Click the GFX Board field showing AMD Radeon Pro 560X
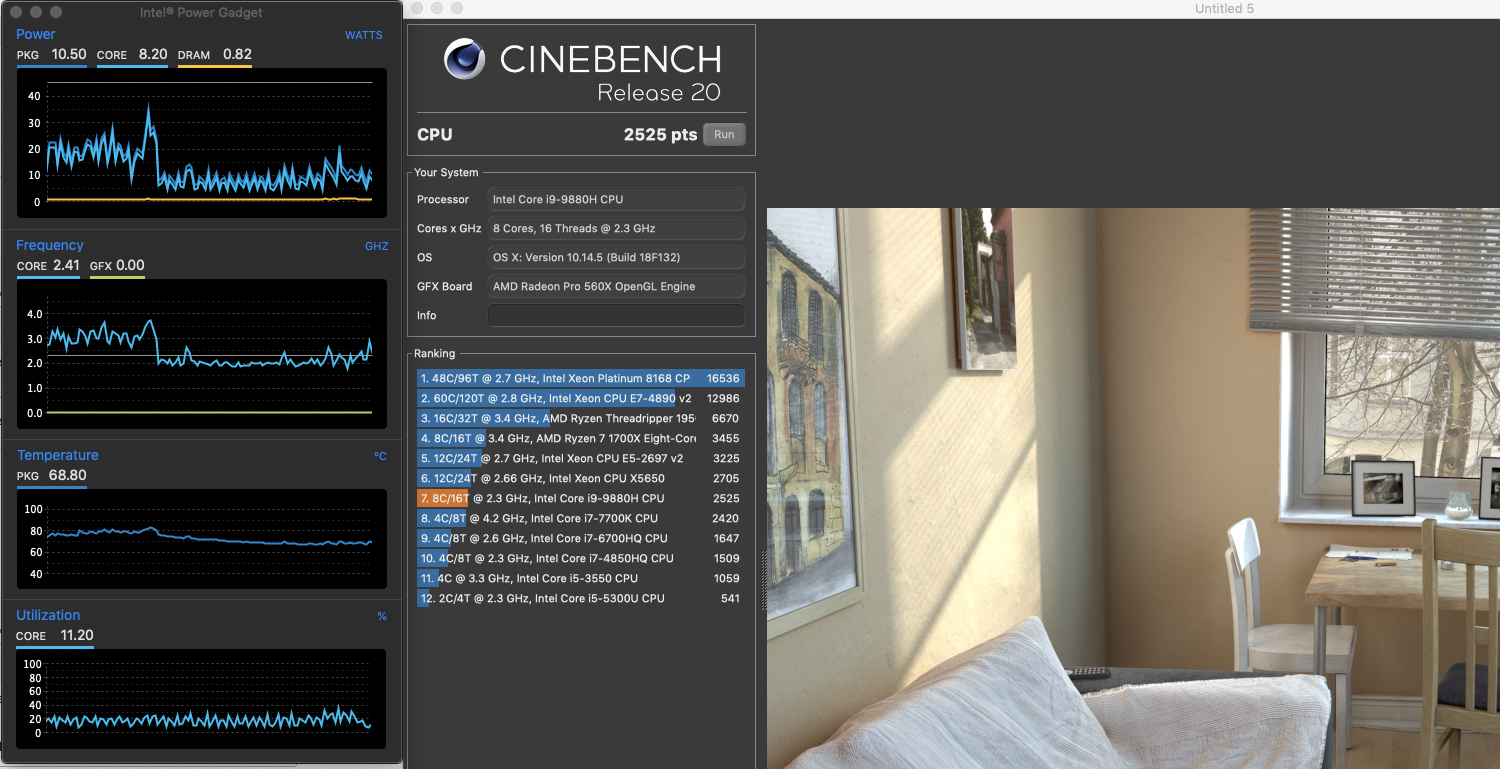Viewport: 1500px width, 769px height. click(615, 286)
